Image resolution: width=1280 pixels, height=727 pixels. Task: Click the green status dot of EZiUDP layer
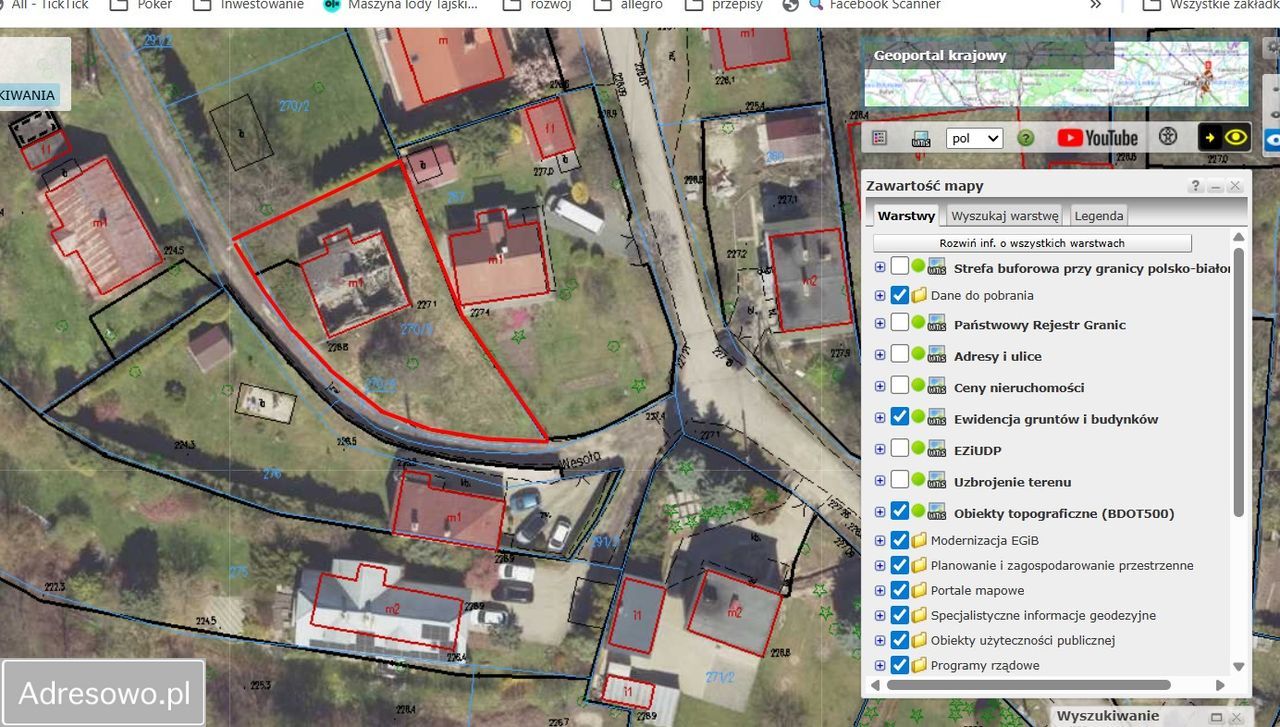coord(918,449)
